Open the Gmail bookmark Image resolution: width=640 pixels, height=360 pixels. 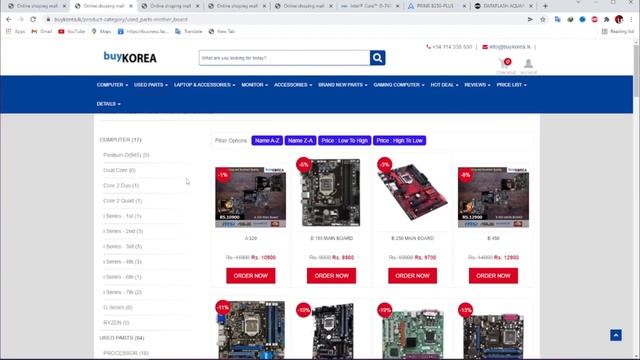click(42, 31)
